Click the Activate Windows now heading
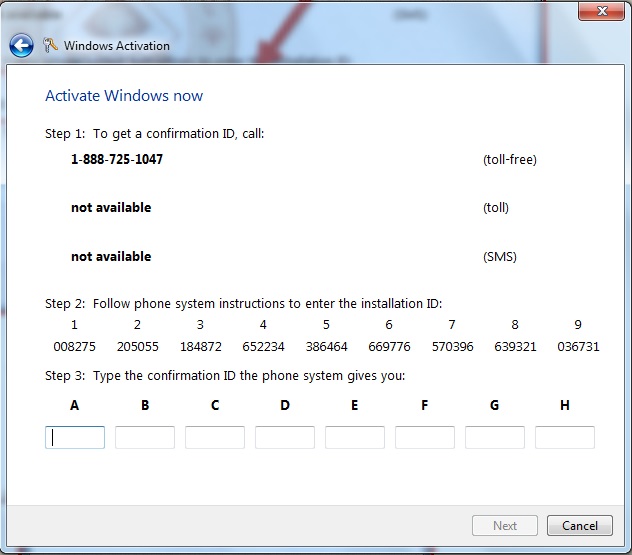 pyautogui.click(x=124, y=96)
